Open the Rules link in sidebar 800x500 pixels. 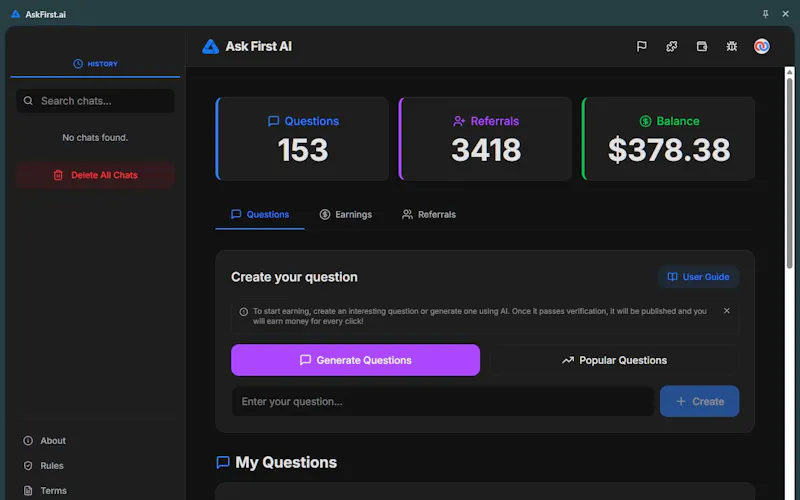[x=44, y=466]
